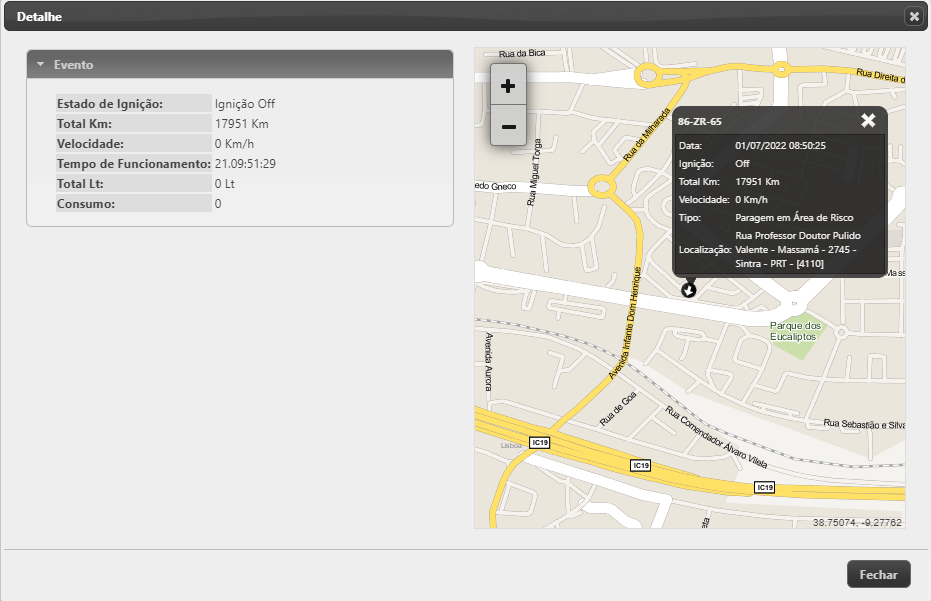Click Paragem em Área de Risco text
The height and width of the screenshot is (601, 931).
794,217
